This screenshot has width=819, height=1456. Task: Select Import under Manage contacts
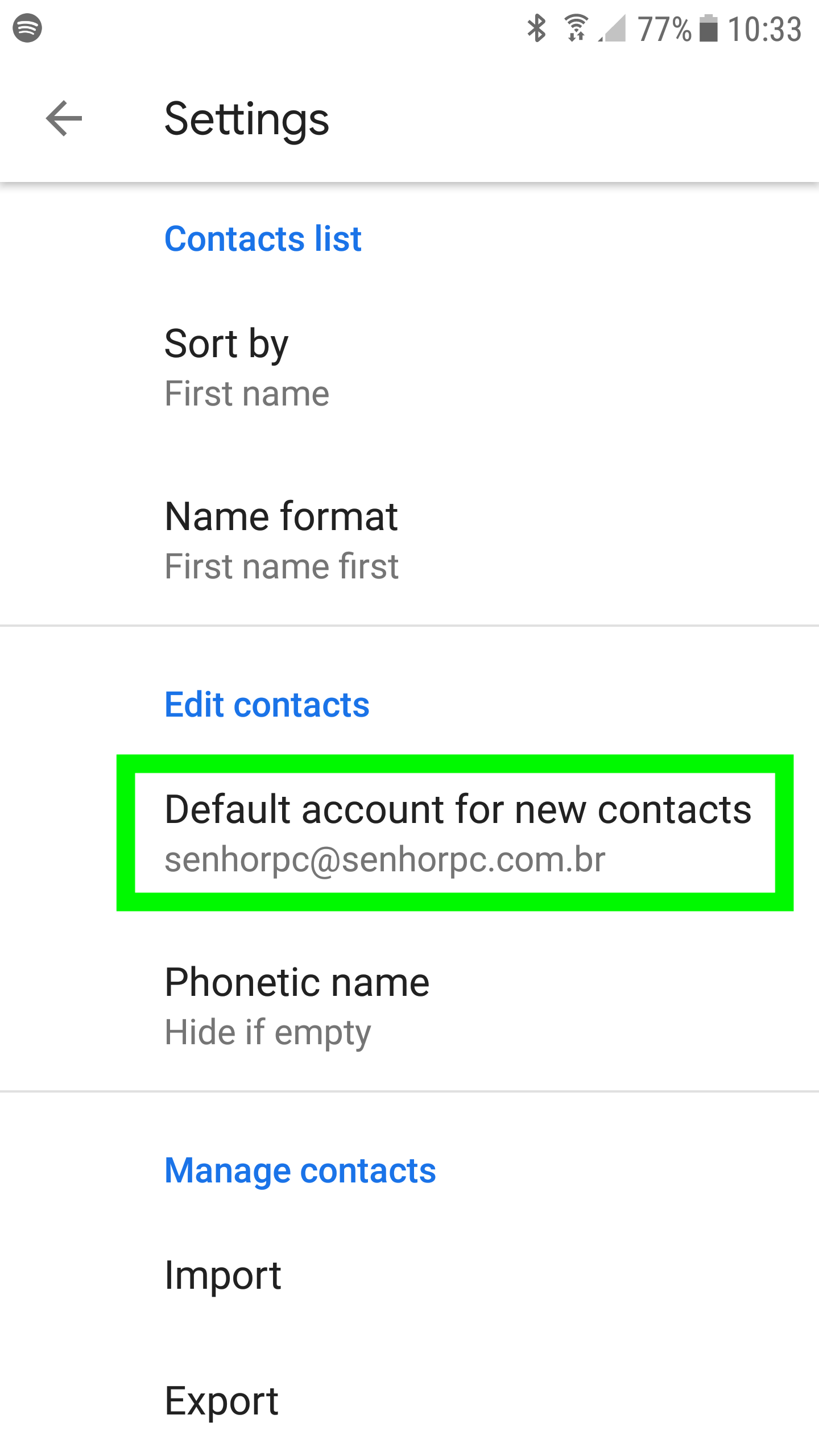tap(222, 1275)
